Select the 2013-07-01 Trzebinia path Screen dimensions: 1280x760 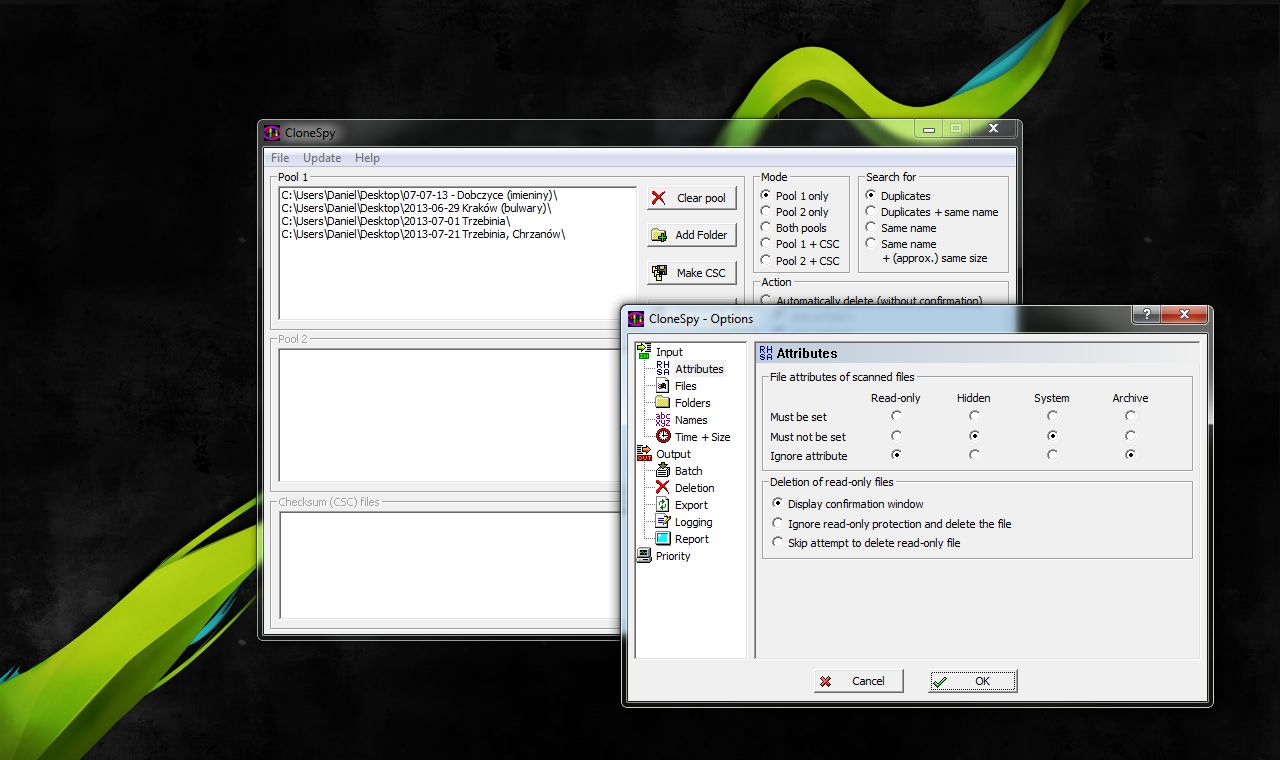pos(396,221)
